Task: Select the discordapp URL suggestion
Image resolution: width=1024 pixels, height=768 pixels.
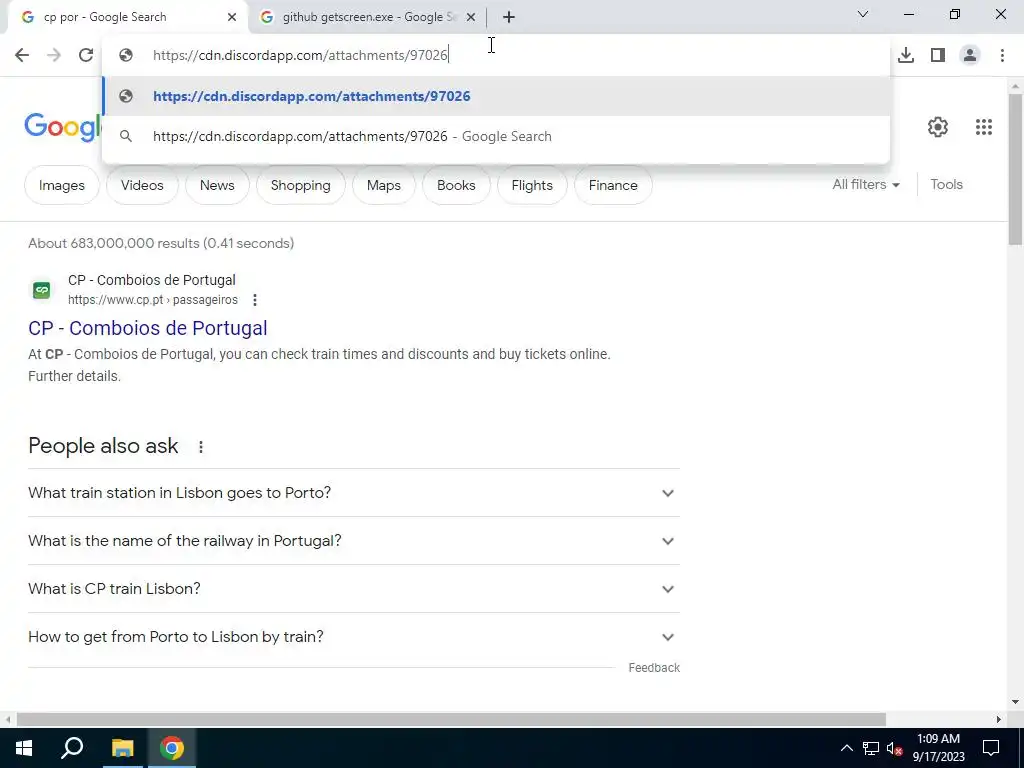Action: point(496,96)
